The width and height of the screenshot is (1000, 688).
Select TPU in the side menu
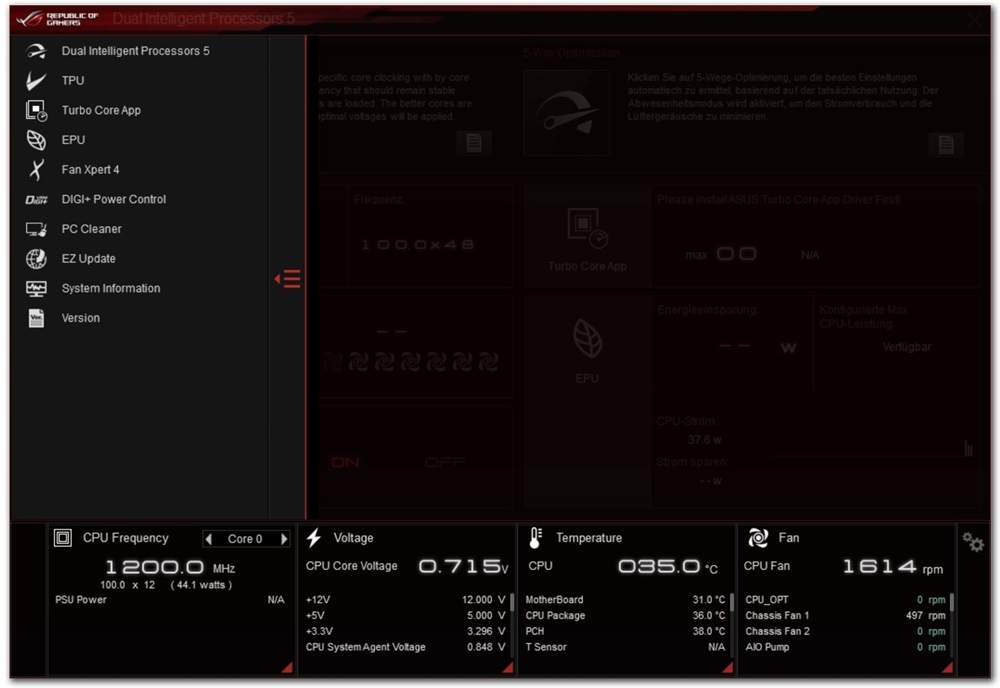click(x=73, y=80)
